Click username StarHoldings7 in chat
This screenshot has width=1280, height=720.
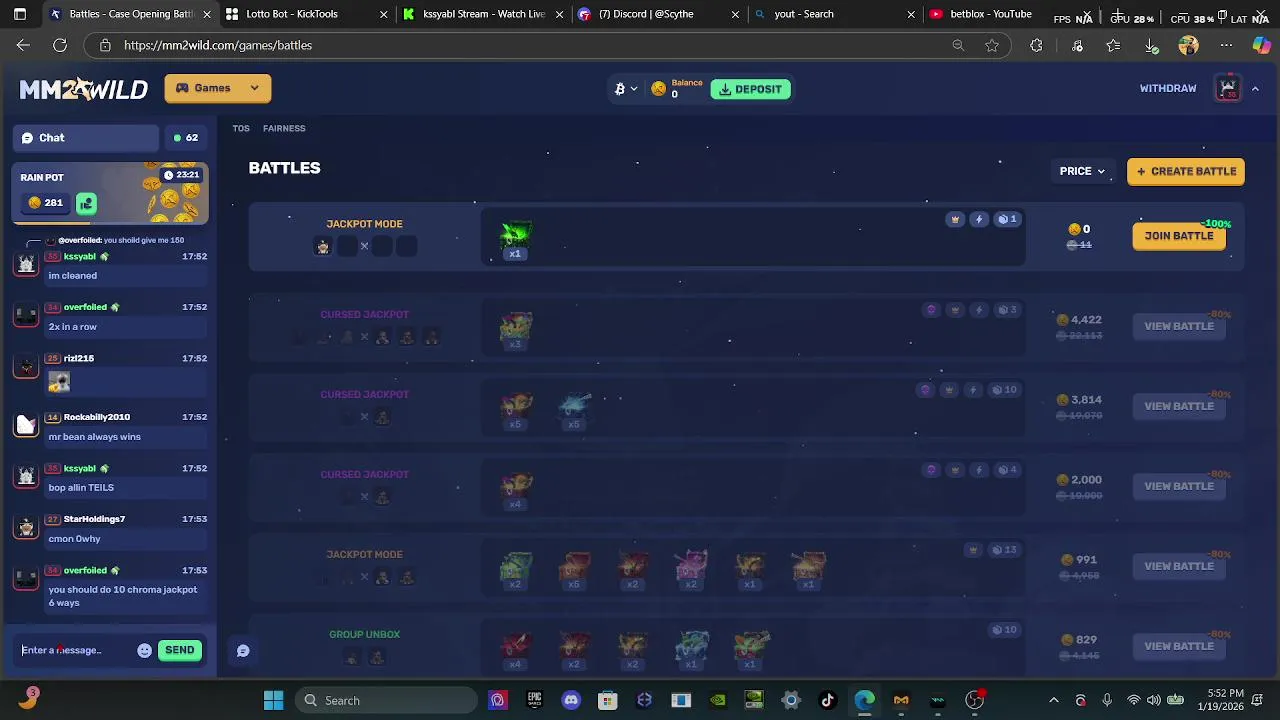pos(94,519)
